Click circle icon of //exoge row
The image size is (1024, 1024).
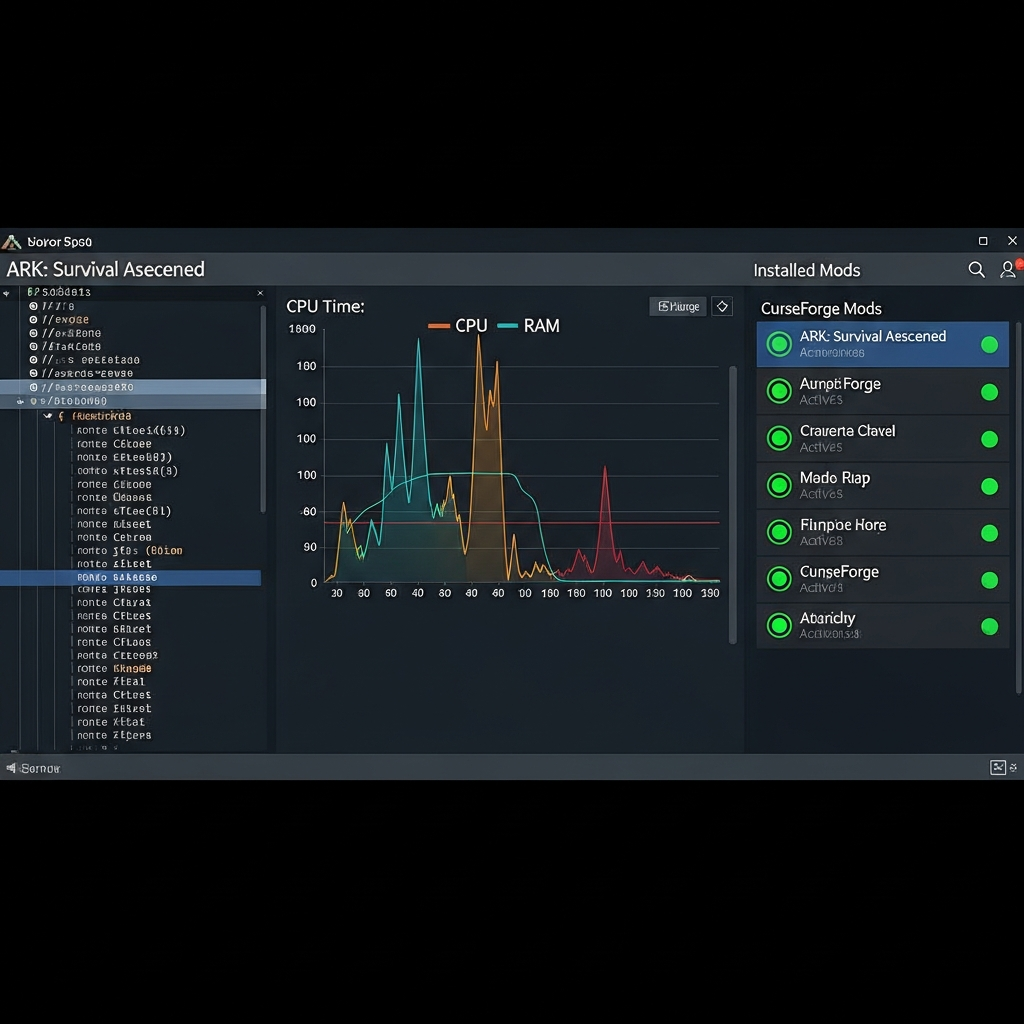33,319
